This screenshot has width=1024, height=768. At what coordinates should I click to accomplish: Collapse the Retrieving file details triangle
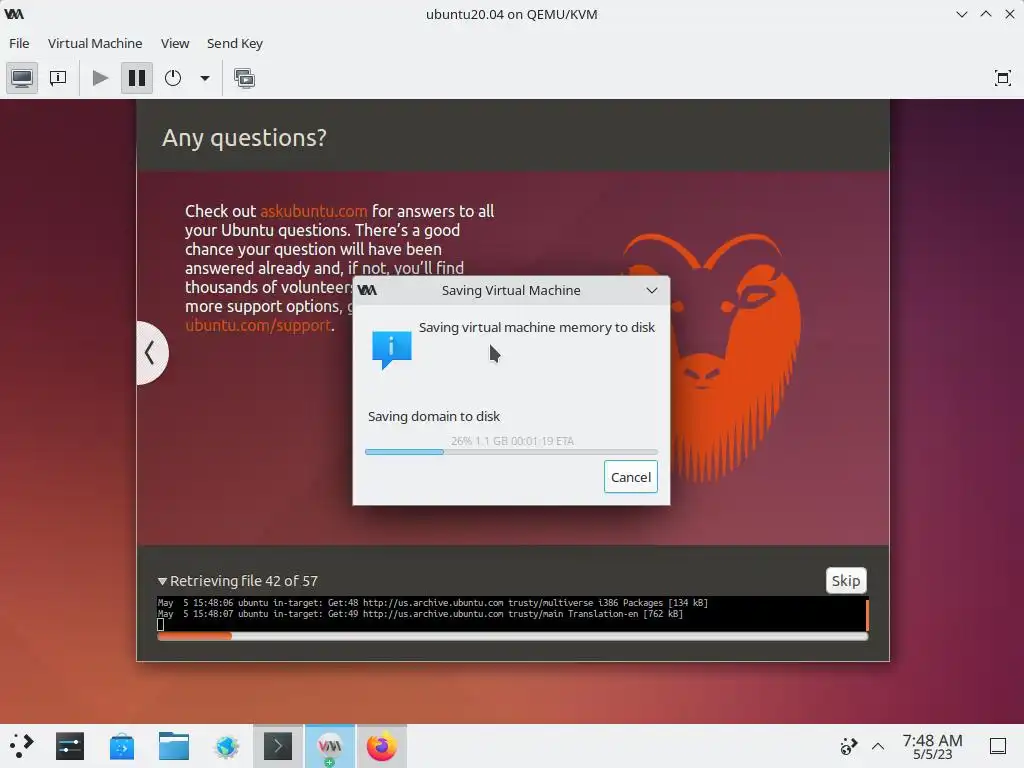pyautogui.click(x=162, y=581)
